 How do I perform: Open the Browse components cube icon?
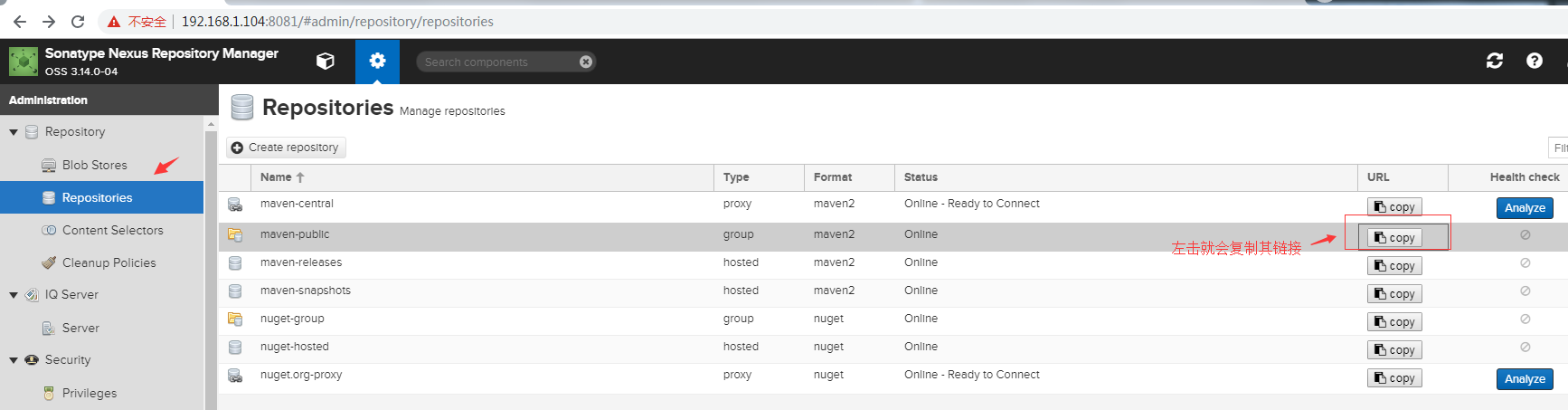click(x=326, y=62)
